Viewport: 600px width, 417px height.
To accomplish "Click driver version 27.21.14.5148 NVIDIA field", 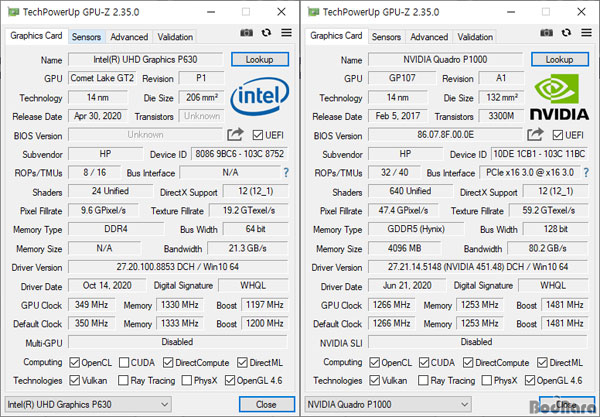I will [x=478, y=267].
